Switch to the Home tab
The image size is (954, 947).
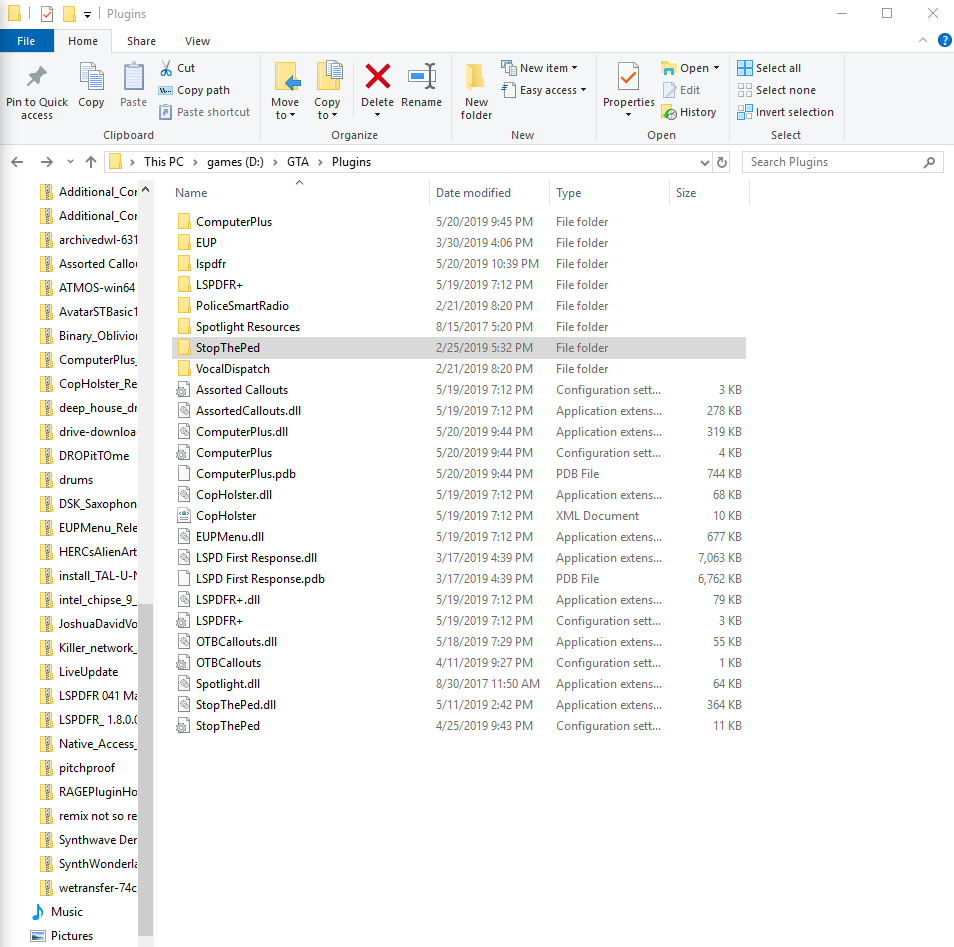click(x=83, y=41)
